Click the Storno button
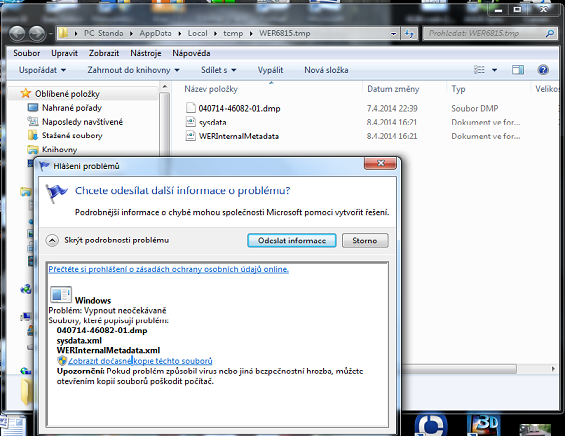Image resolution: width=565 pixels, height=436 pixels. pyautogui.click(x=365, y=240)
